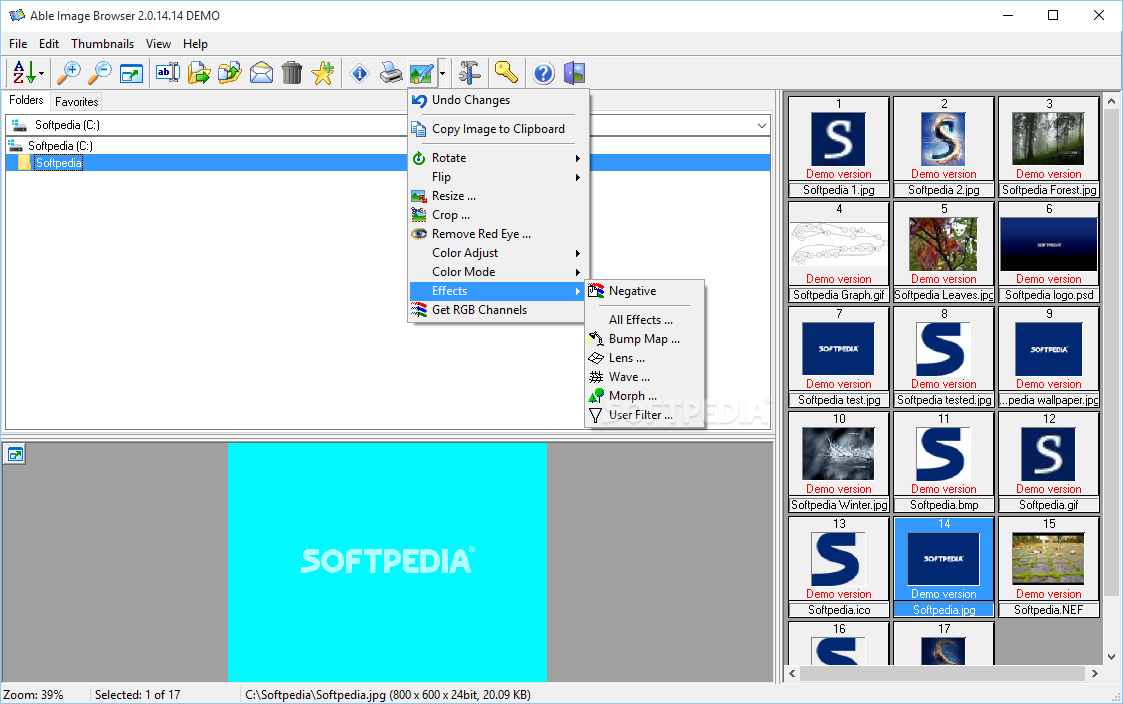Image resolution: width=1123 pixels, height=704 pixels.
Task: Expand the Effects submenu entry
Action: click(x=498, y=291)
